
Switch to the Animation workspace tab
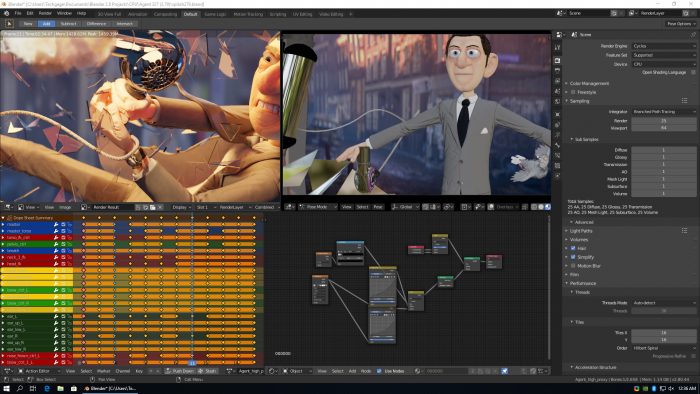tap(138, 14)
